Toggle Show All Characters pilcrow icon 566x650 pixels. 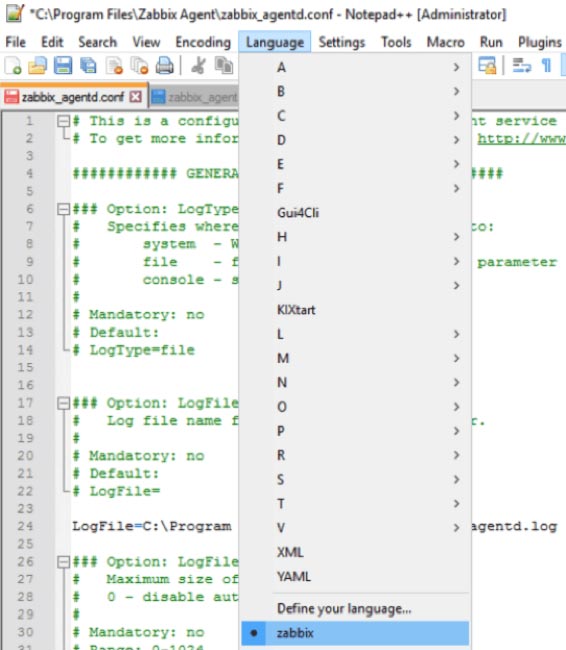point(547,65)
